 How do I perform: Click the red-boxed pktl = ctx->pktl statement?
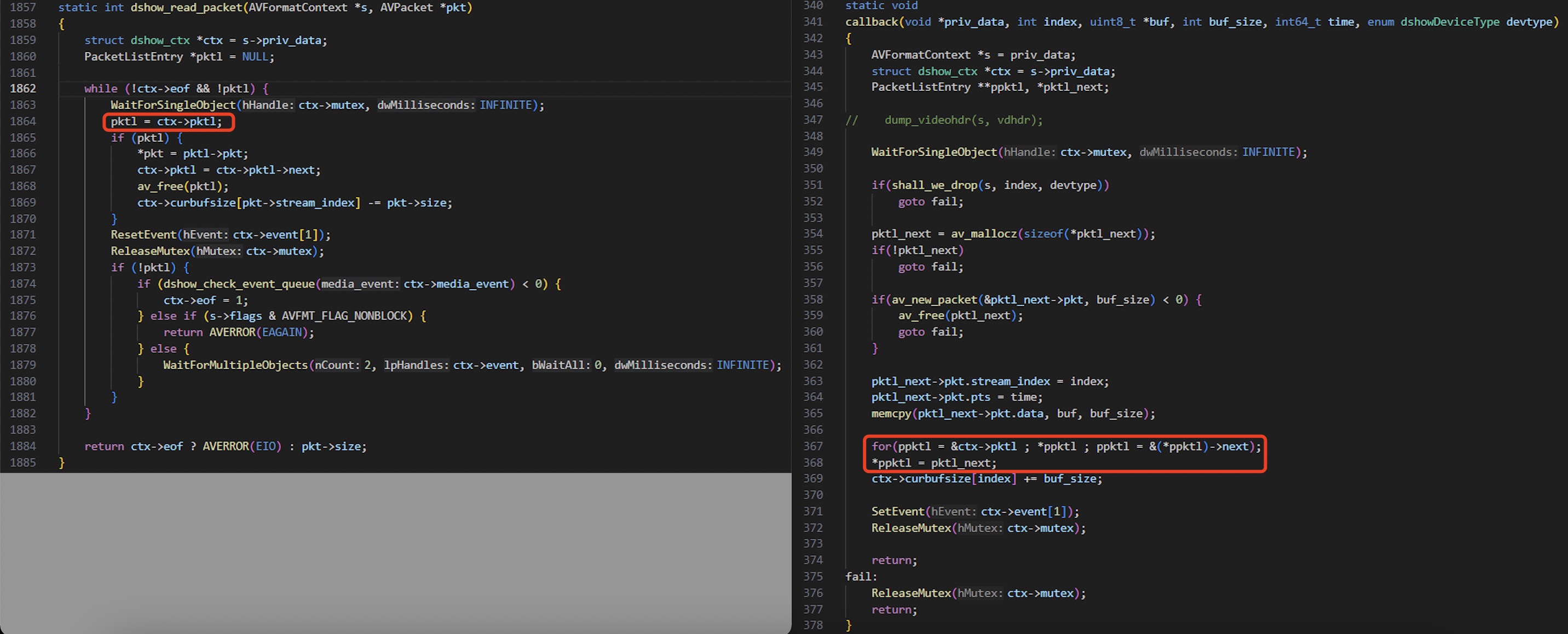[167, 122]
